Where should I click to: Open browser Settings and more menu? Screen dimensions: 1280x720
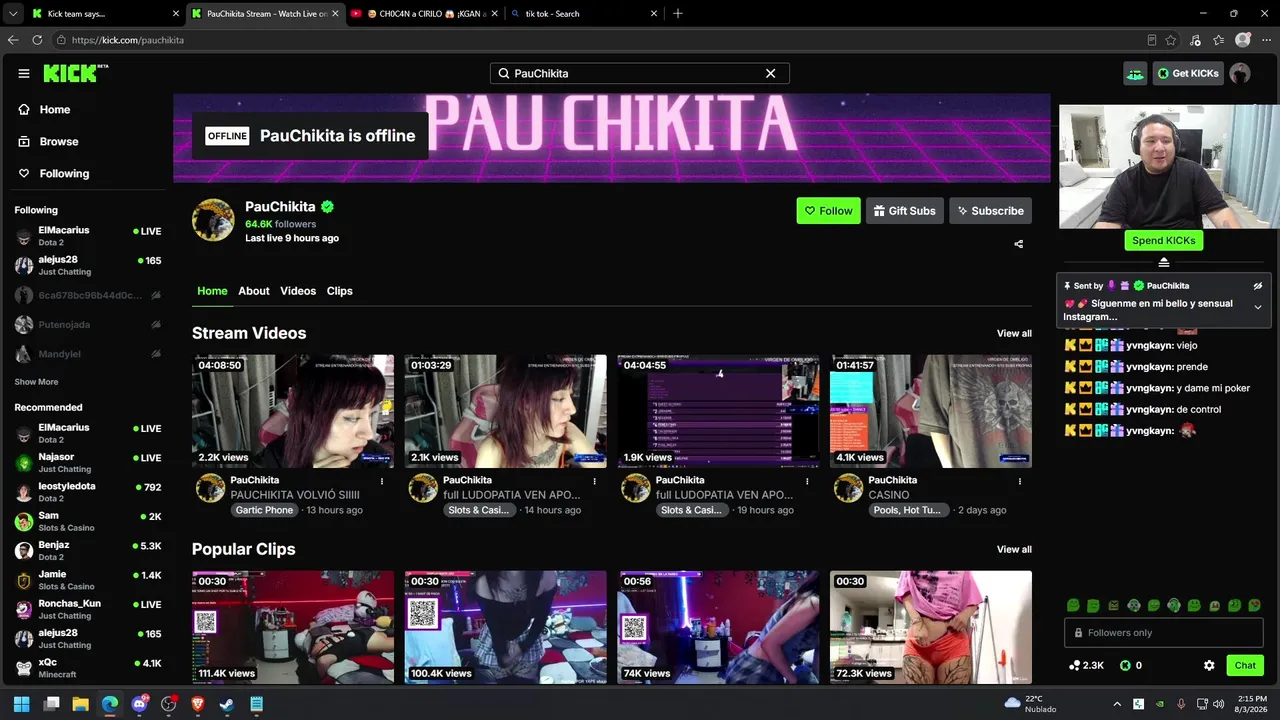pos(1266,40)
